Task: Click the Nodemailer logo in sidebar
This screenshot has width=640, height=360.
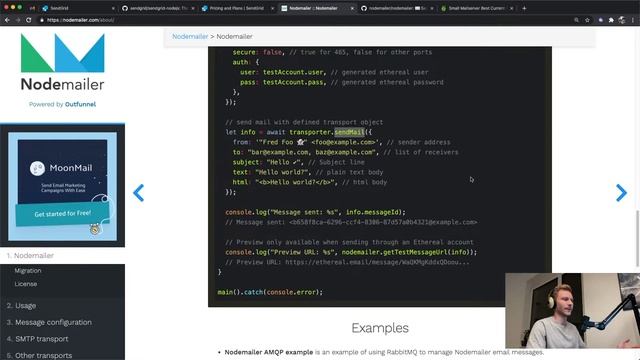Action: click(62, 62)
